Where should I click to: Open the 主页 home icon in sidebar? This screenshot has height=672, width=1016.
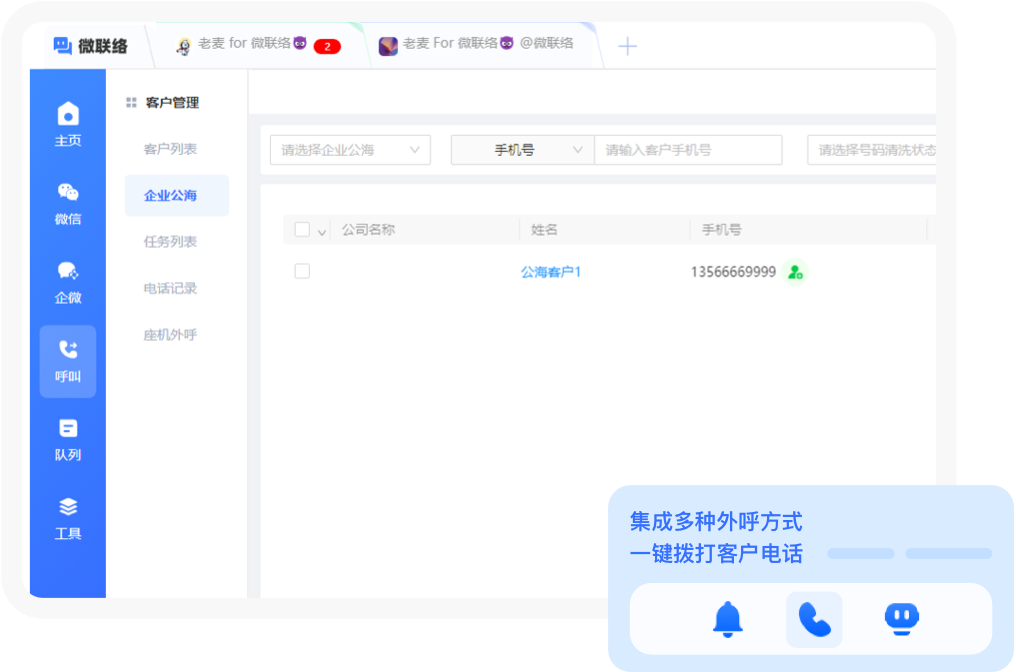68,124
